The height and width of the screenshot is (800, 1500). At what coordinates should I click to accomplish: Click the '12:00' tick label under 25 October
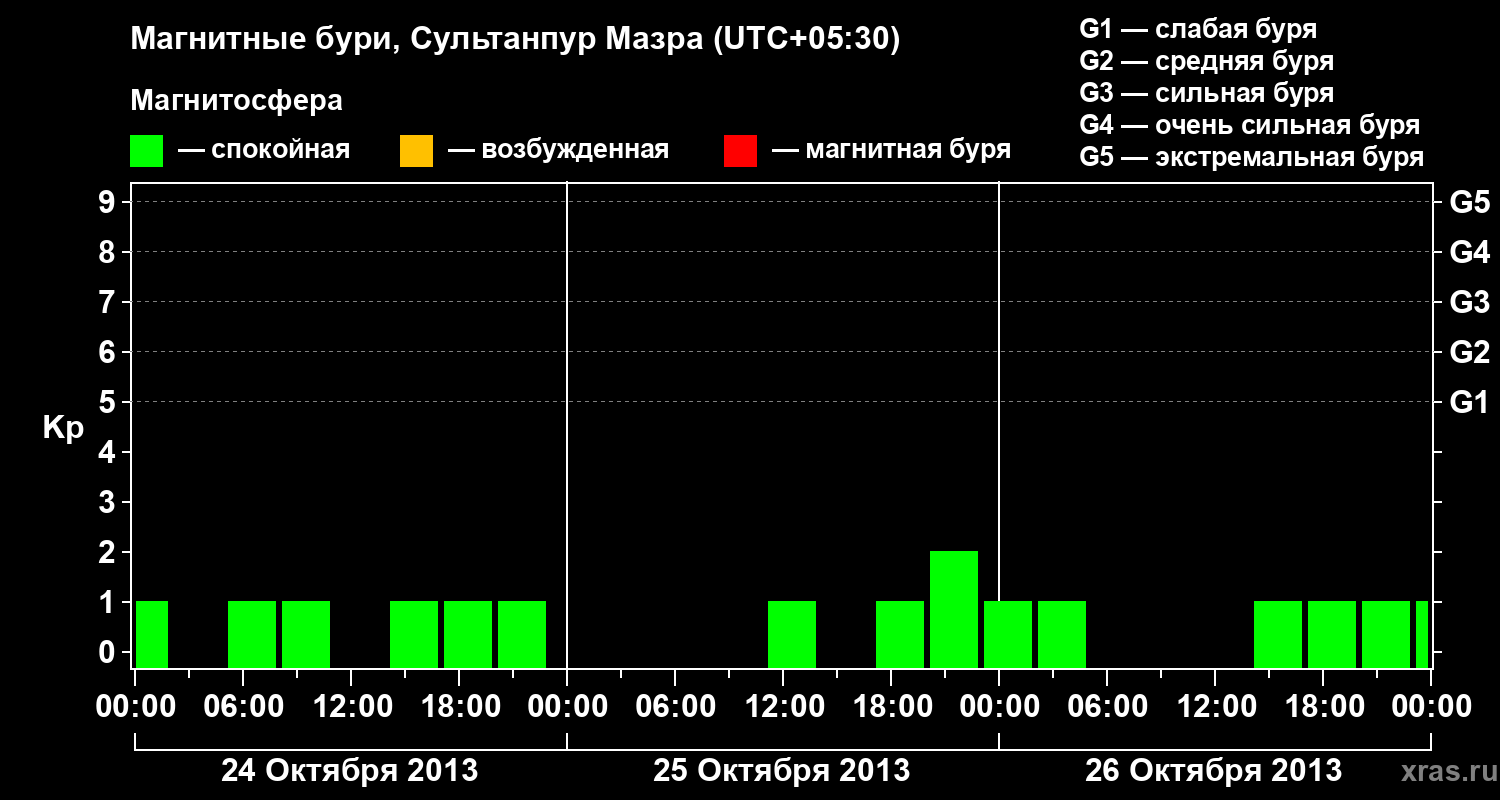click(783, 707)
